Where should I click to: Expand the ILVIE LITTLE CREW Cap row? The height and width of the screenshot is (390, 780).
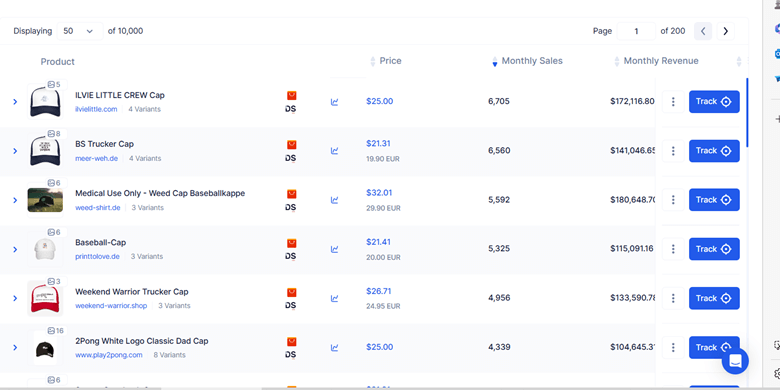(x=15, y=102)
